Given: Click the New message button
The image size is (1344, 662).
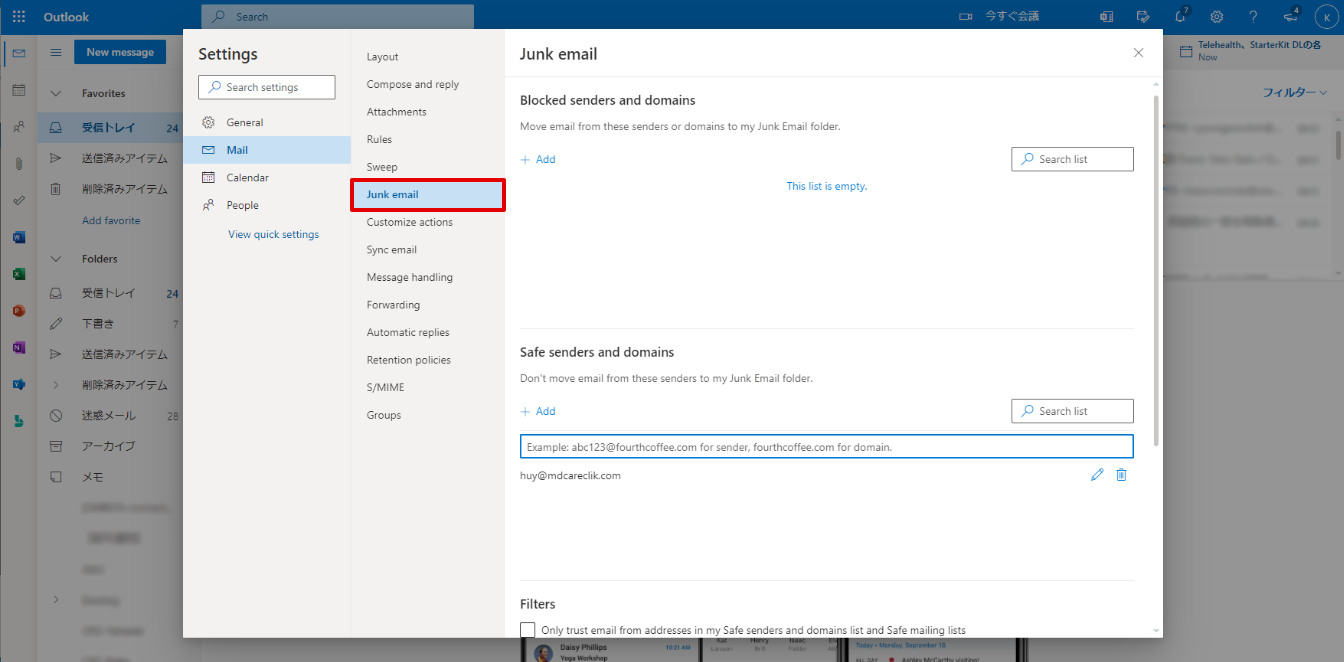Looking at the screenshot, I should coord(120,52).
